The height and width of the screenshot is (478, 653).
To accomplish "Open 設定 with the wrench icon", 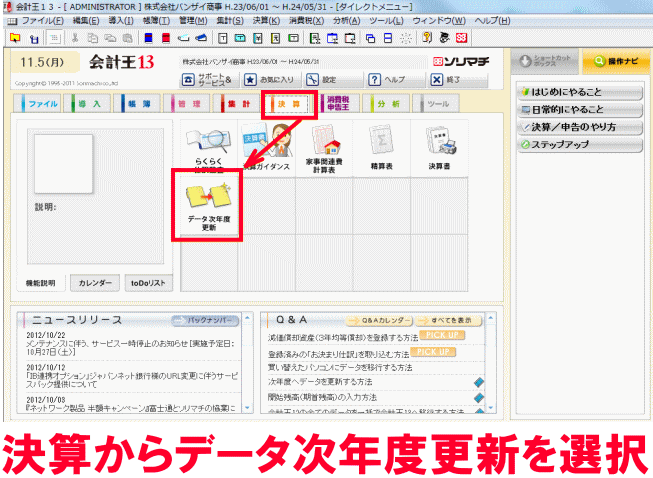I will point(313,79).
